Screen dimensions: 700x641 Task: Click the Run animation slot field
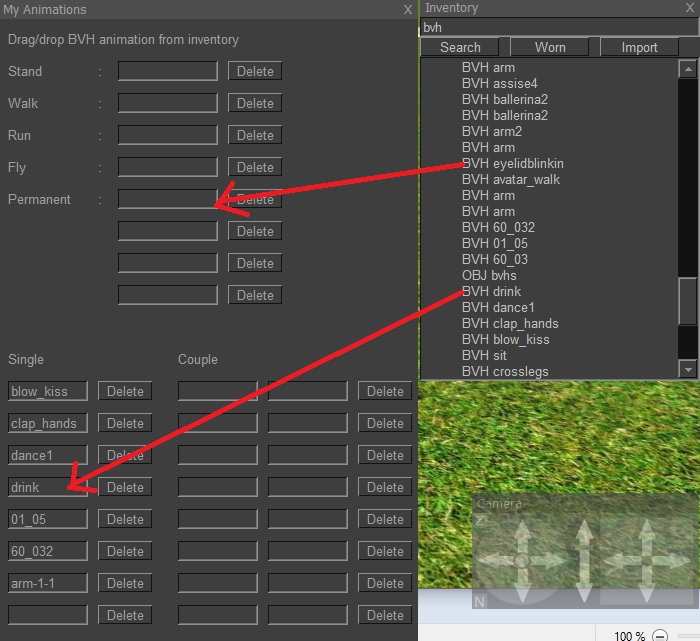(168, 135)
